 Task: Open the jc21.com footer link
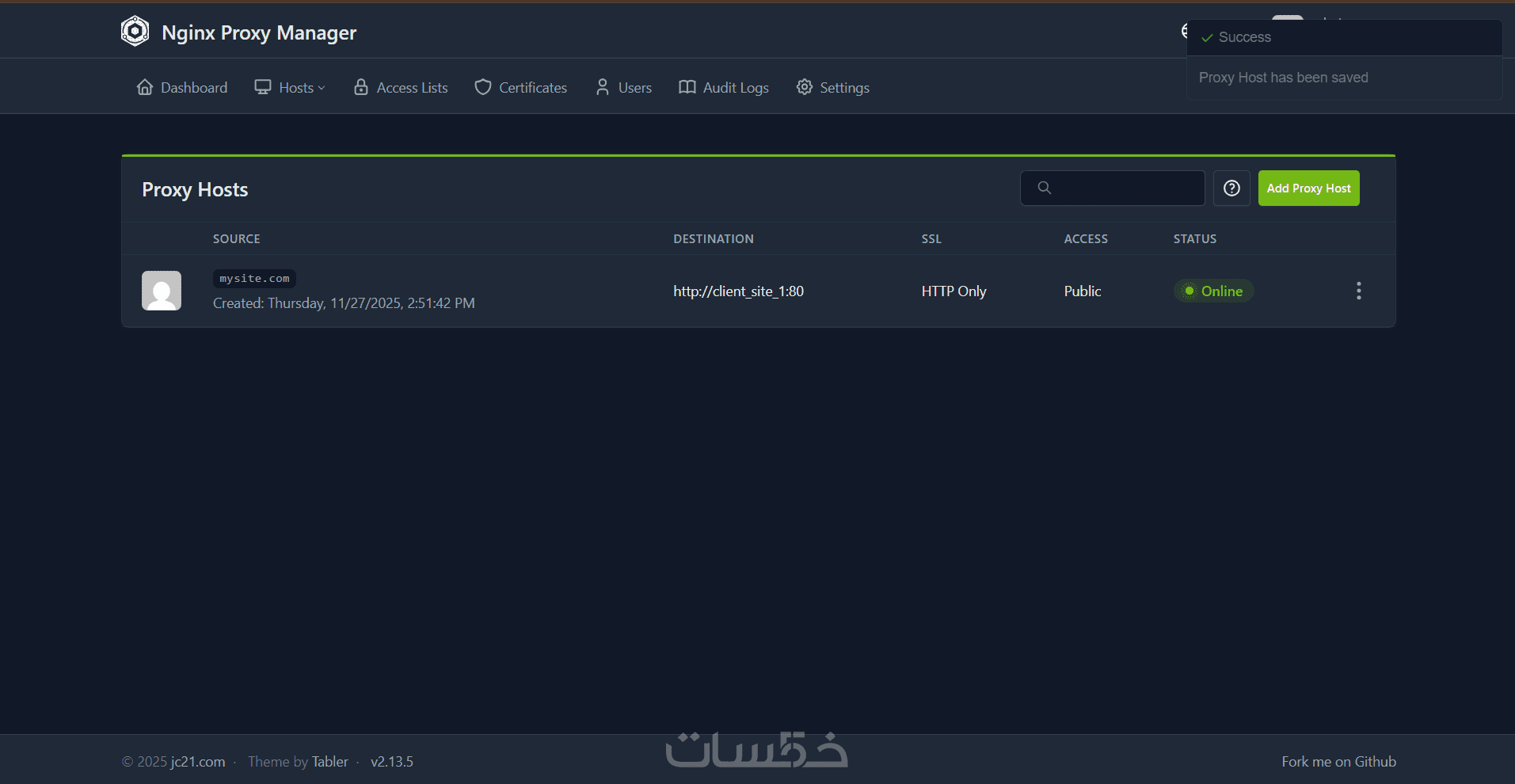pos(198,761)
